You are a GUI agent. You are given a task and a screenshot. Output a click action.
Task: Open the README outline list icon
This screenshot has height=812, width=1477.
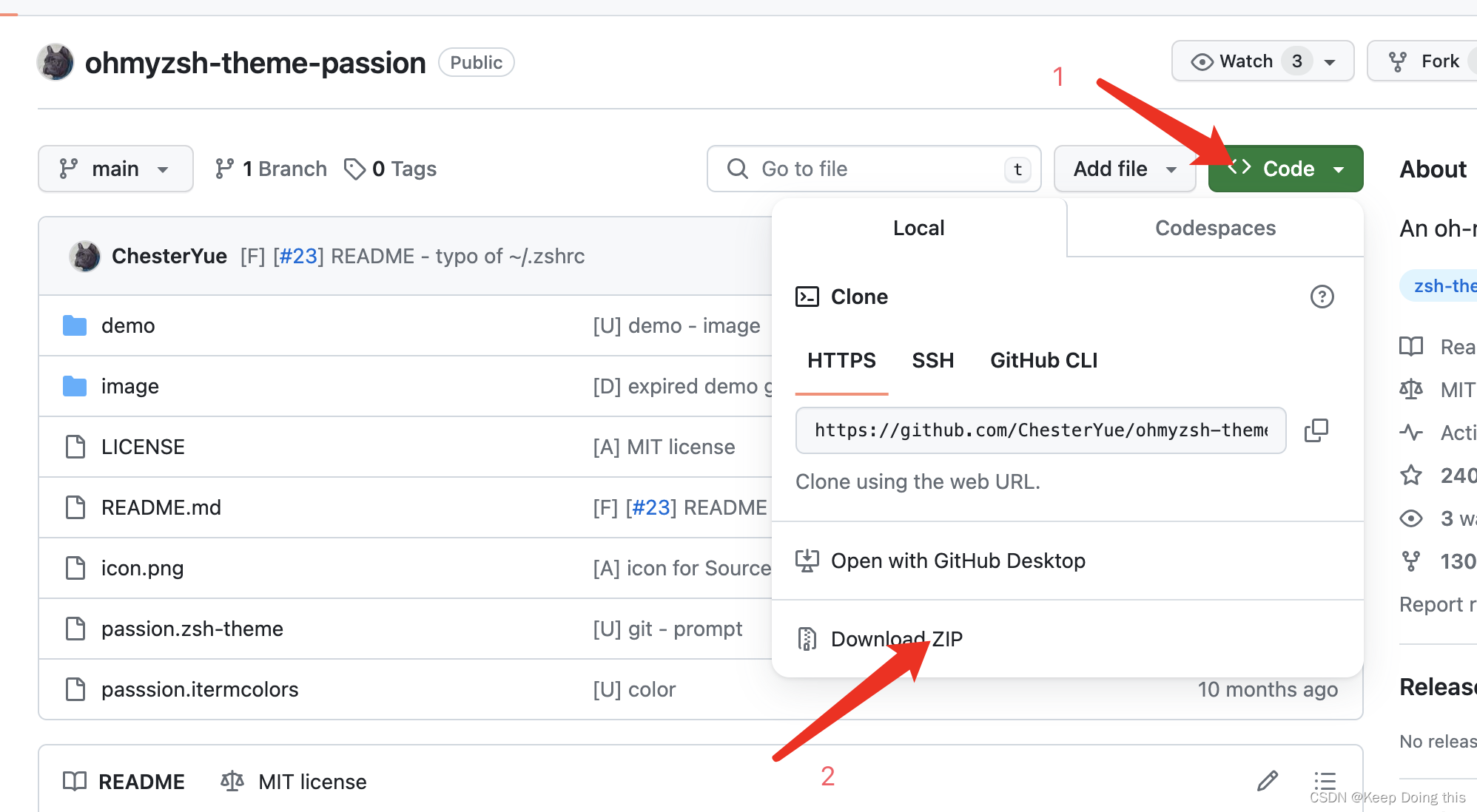click(1325, 781)
